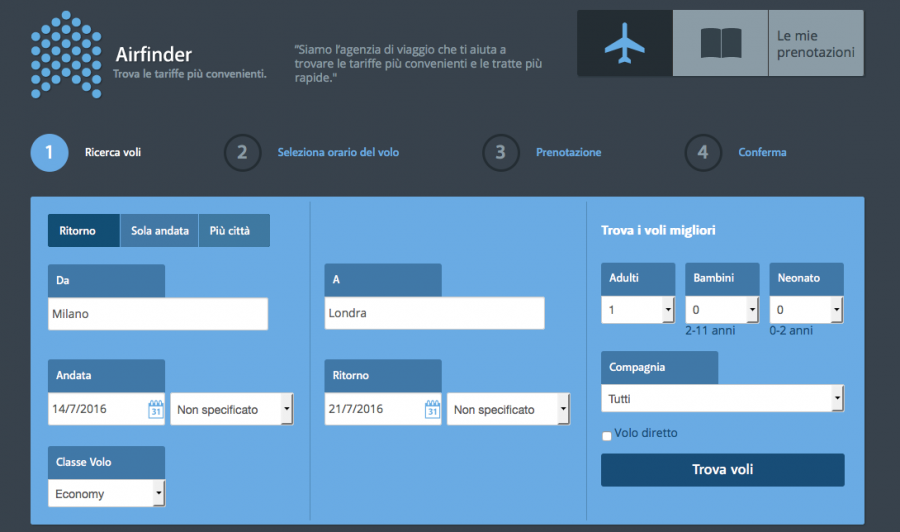The image size is (900, 532).
Task: Select the Sola andata tab
Action: coord(159,231)
